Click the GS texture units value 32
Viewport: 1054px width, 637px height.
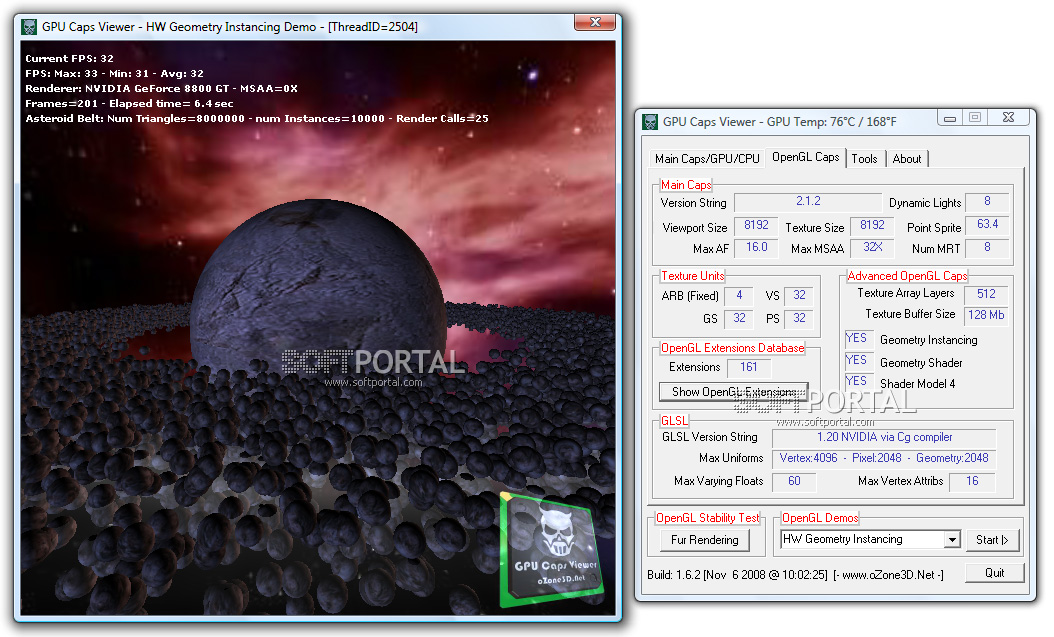pyautogui.click(x=739, y=318)
